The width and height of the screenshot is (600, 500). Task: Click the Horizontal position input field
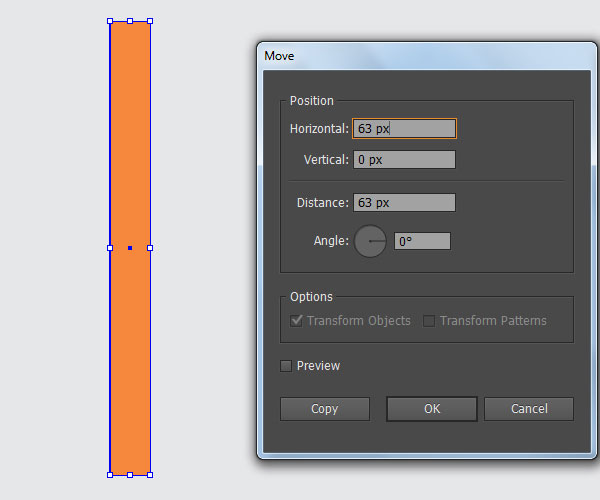click(x=404, y=129)
